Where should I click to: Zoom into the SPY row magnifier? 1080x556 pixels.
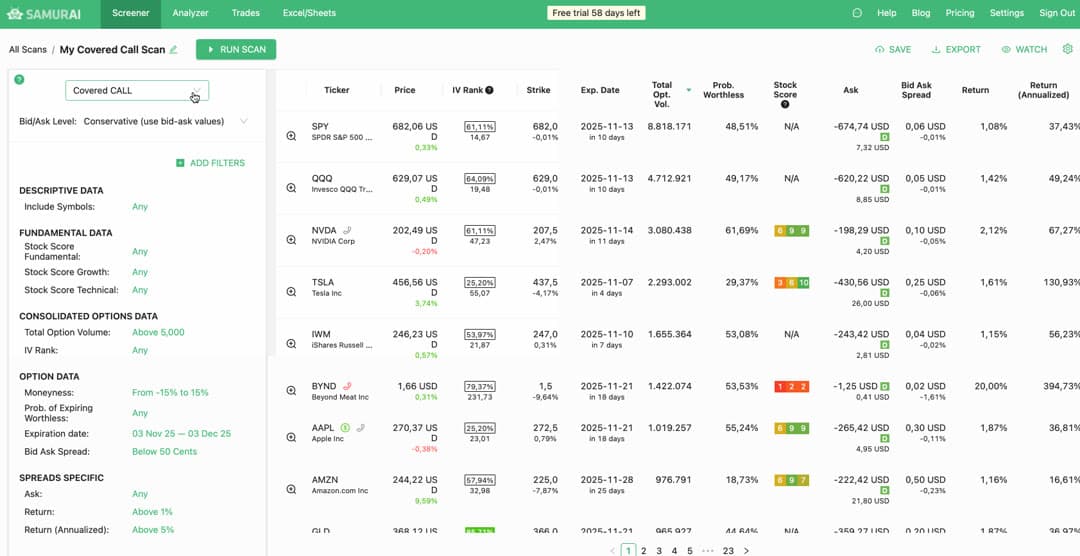tap(291, 136)
